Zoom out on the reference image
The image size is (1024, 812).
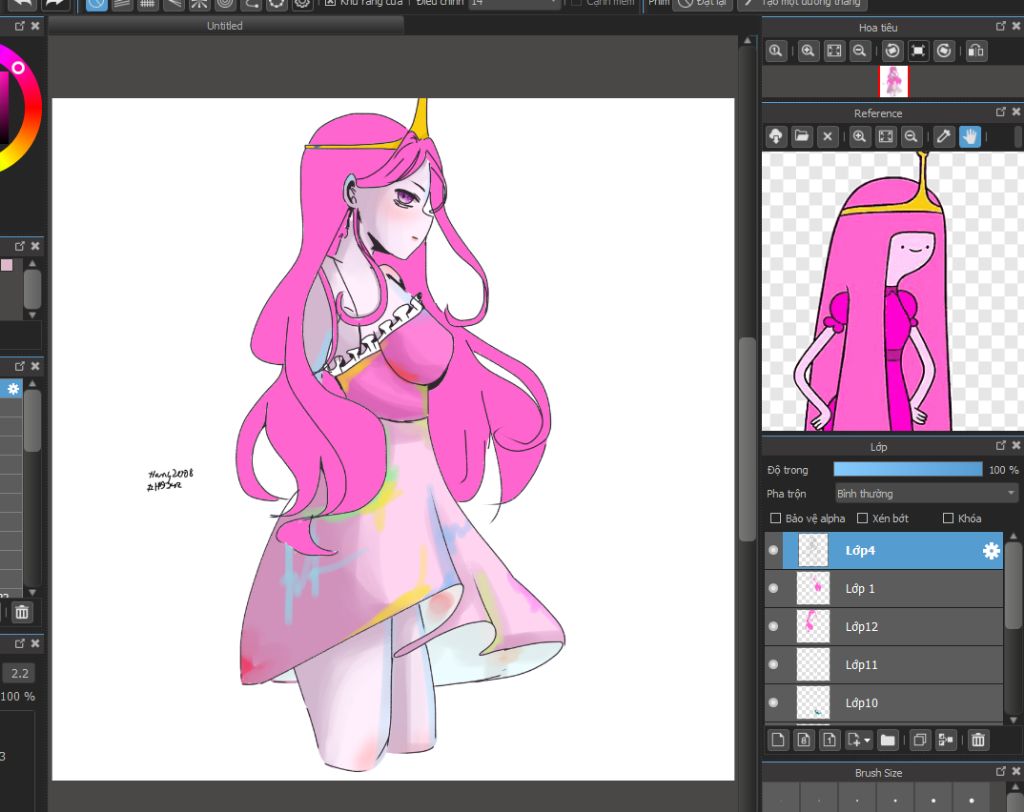tap(911, 137)
